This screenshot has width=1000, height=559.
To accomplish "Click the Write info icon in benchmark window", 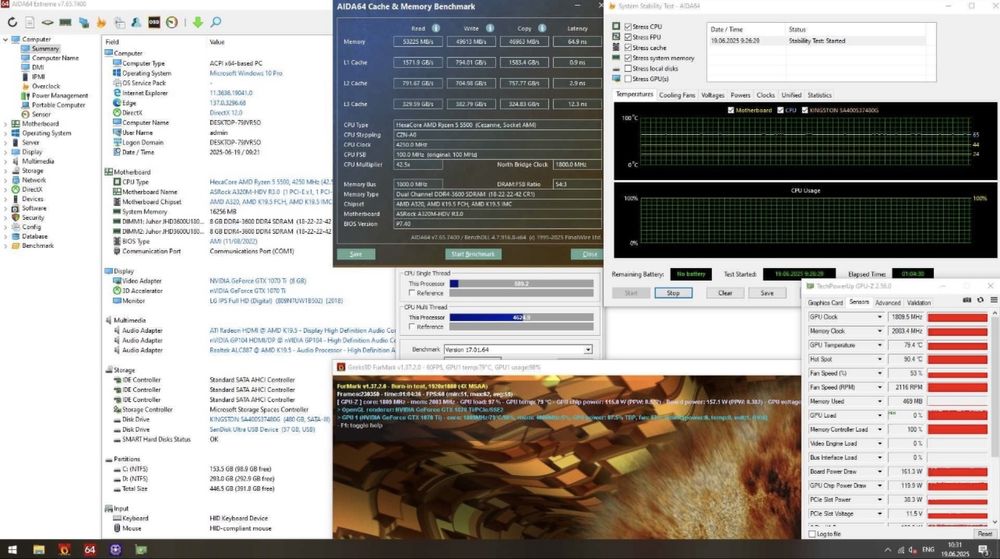I will [x=490, y=28].
